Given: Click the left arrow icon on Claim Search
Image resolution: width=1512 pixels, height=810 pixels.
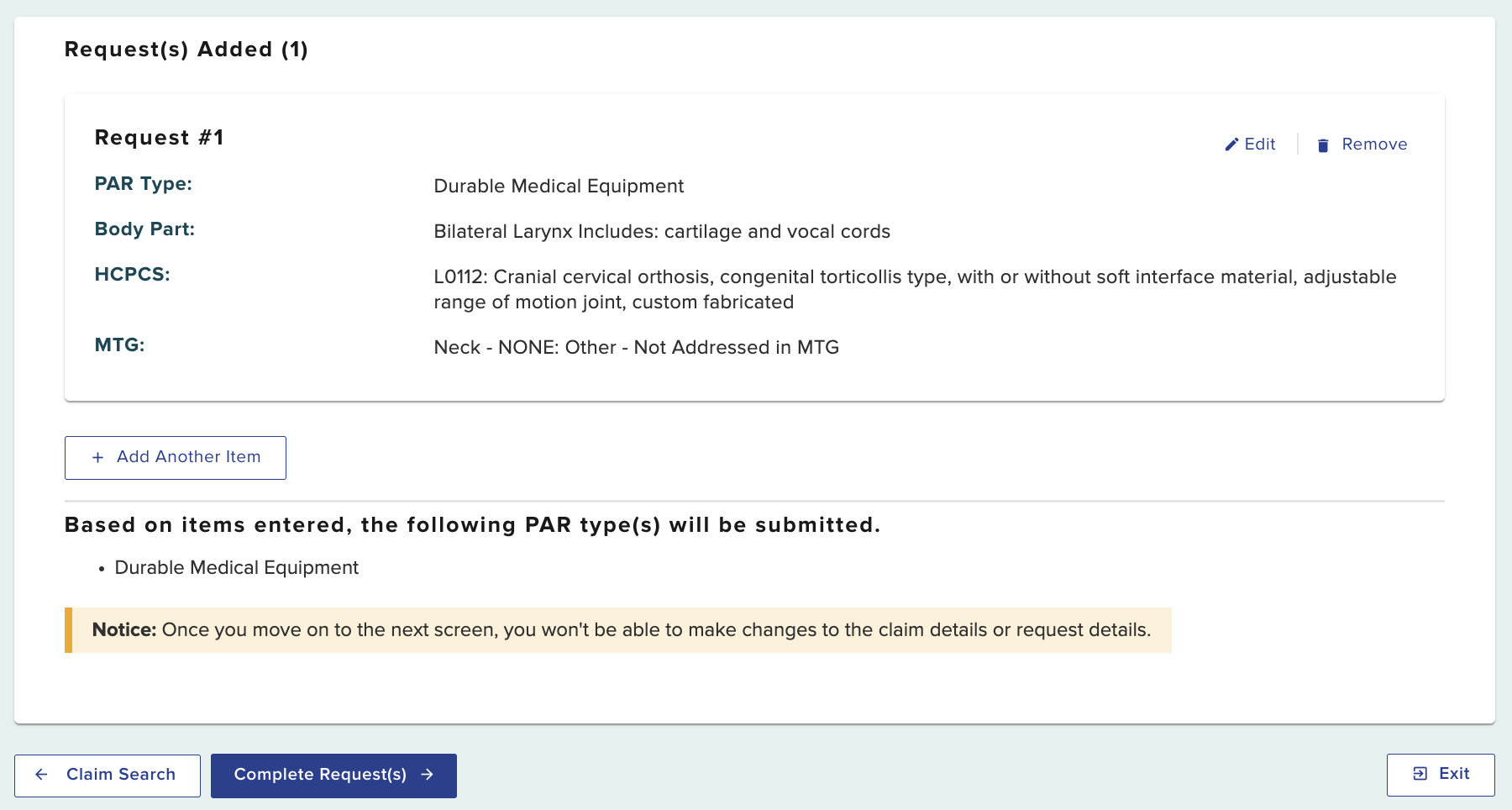Looking at the screenshot, I should coord(41,775).
